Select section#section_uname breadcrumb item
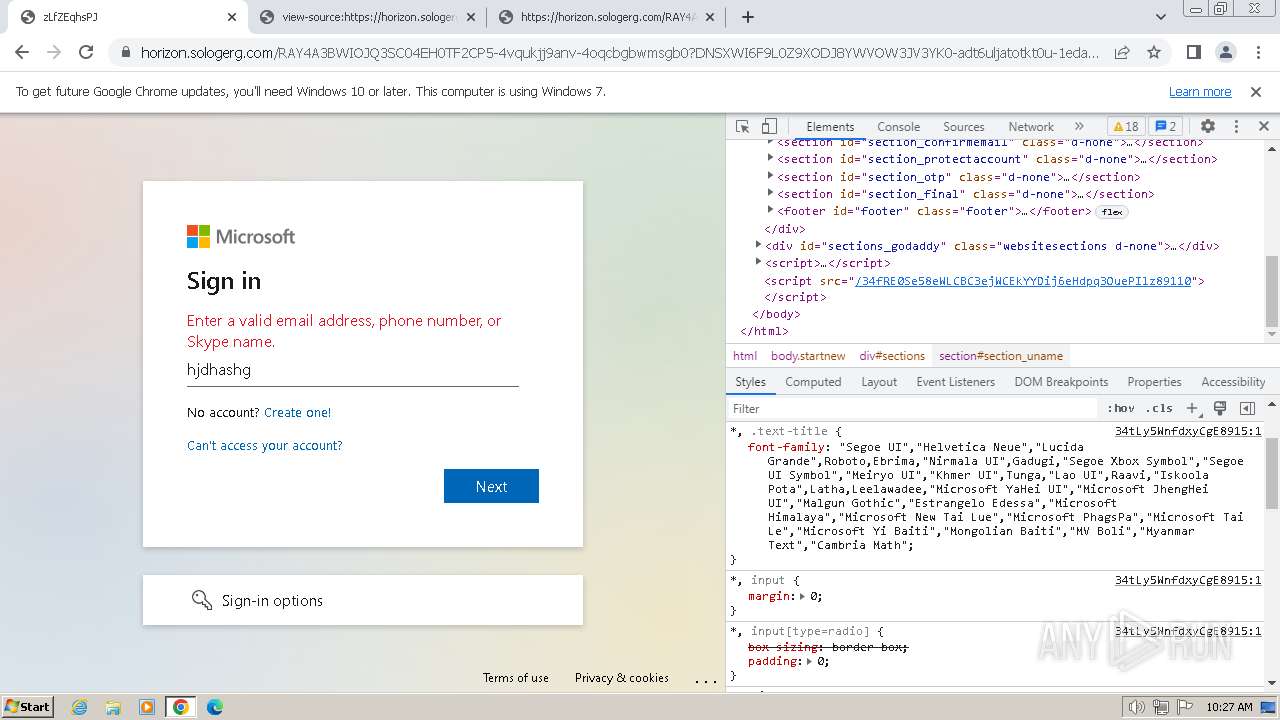This screenshot has height=720, width=1280. click(x=1001, y=356)
